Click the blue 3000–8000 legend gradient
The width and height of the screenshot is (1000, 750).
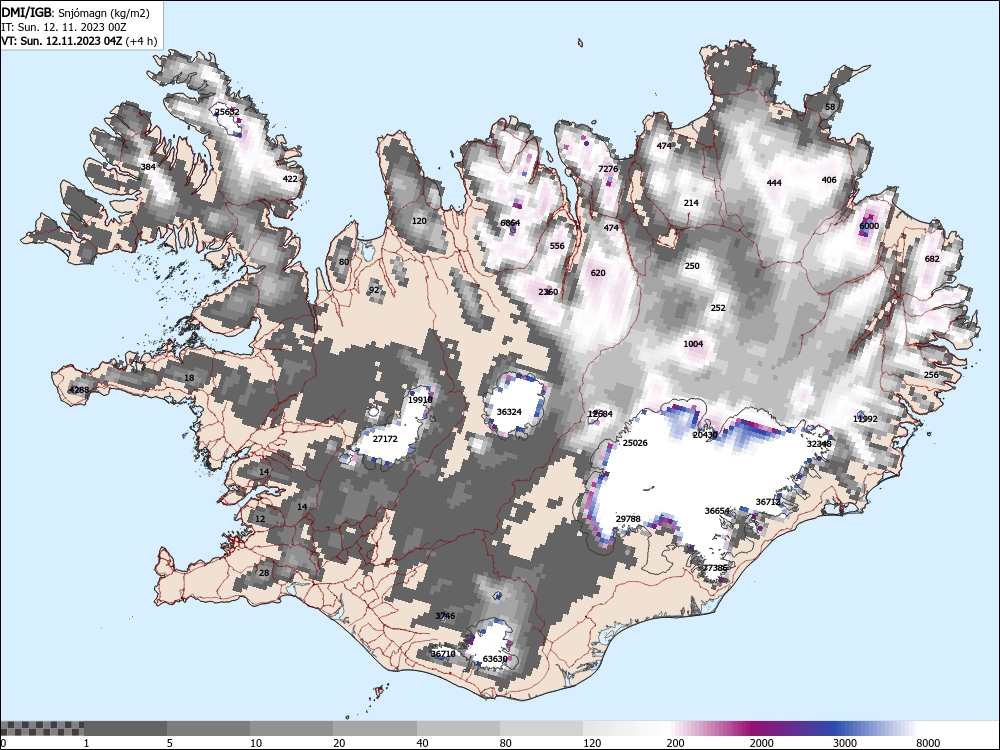pyautogui.click(x=874, y=729)
